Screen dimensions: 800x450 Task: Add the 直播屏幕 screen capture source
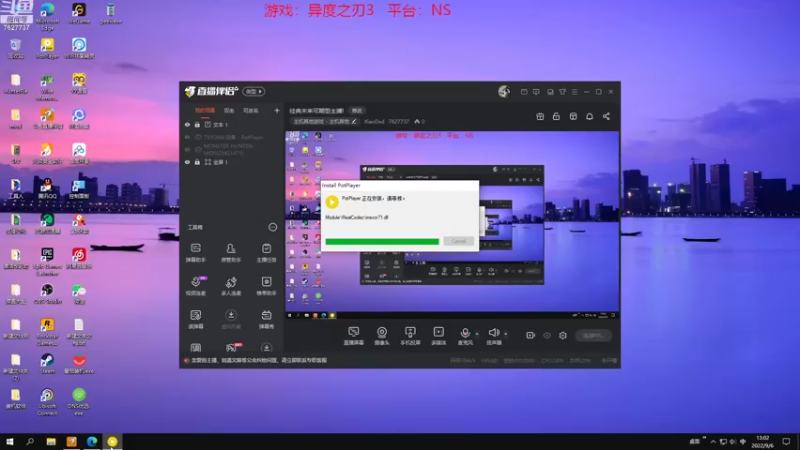(354, 336)
